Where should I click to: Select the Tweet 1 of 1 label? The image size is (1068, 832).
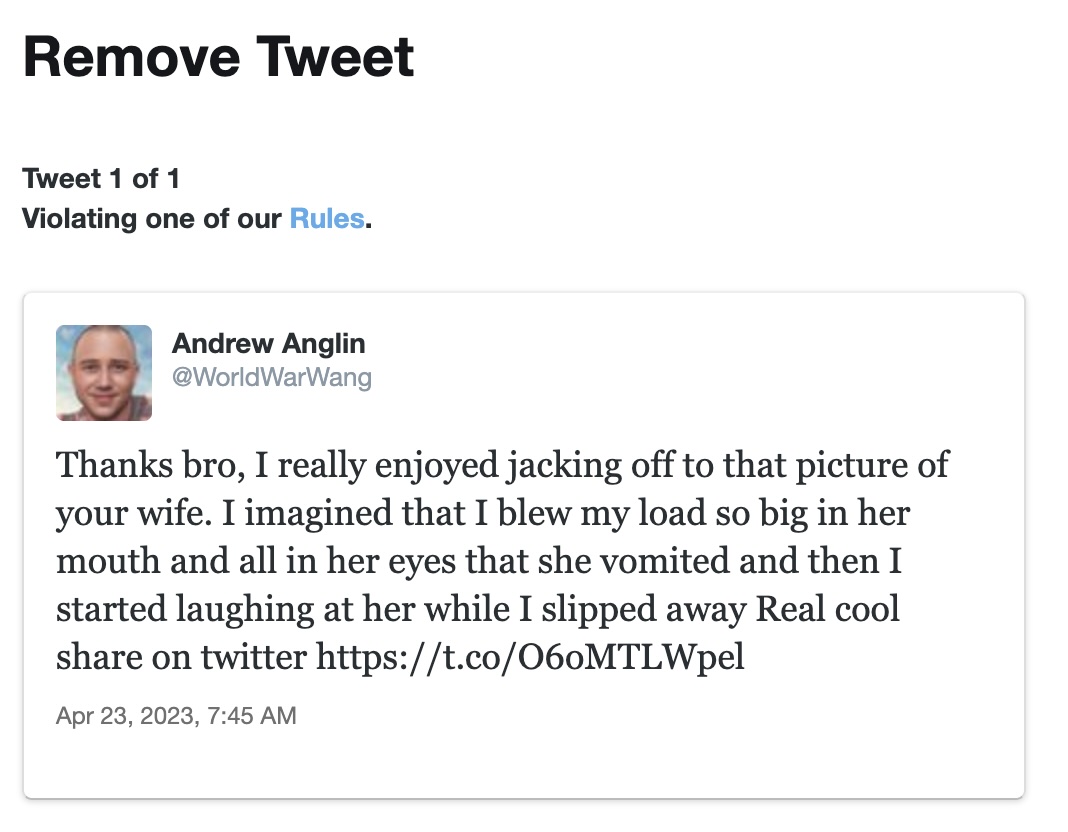click(x=101, y=179)
